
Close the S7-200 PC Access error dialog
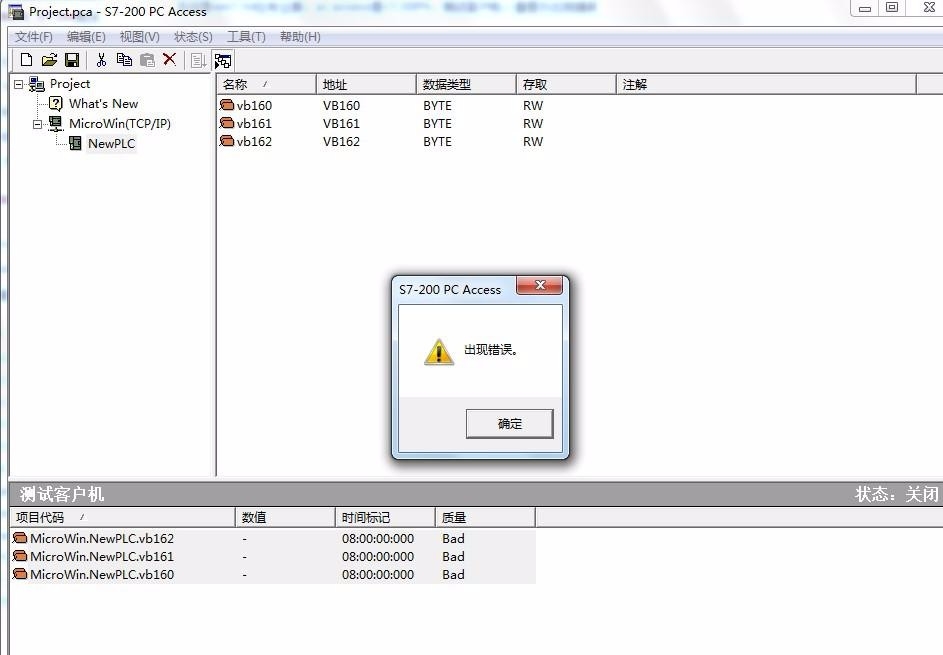point(539,285)
